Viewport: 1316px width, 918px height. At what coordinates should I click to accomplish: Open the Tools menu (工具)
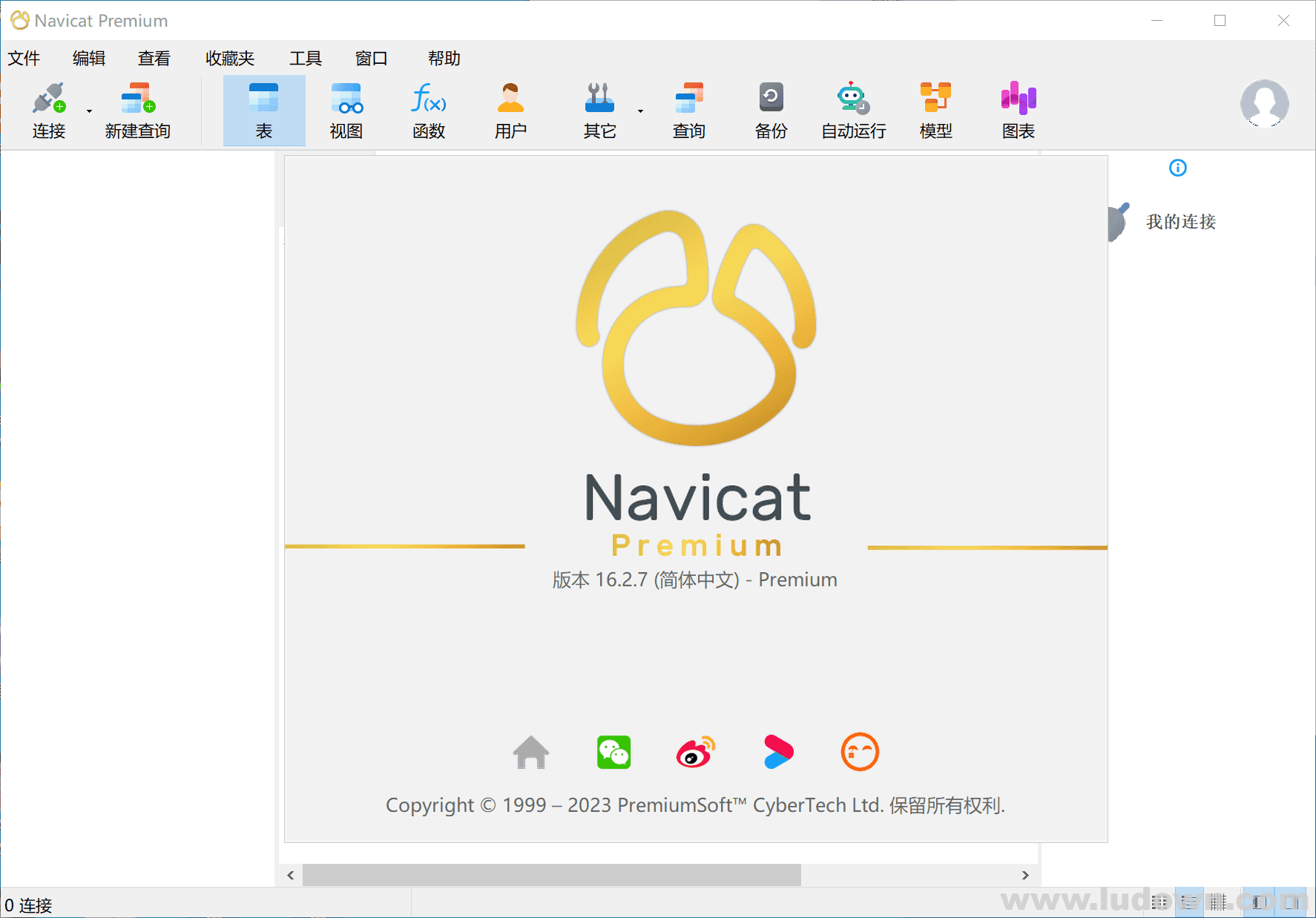tap(306, 58)
